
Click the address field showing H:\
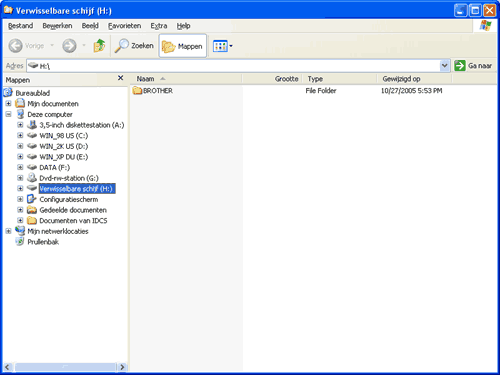pos(233,66)
